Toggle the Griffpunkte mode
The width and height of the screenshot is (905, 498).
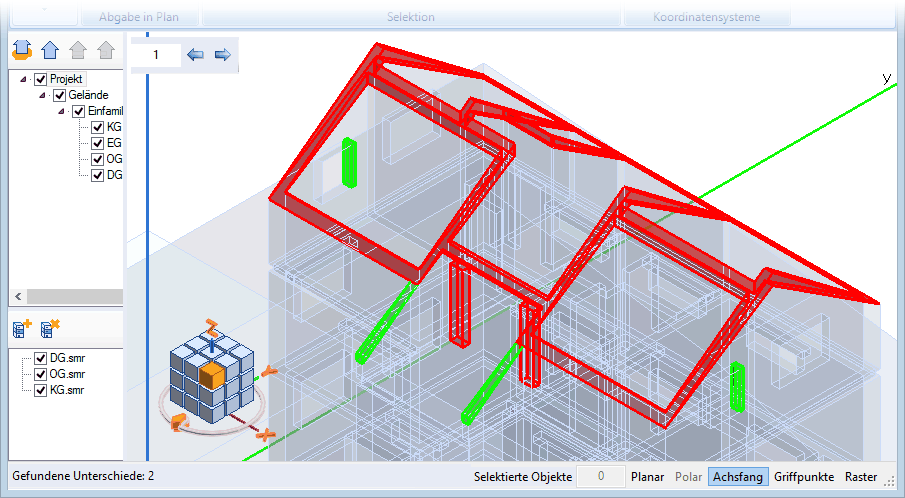pos(804,477)
